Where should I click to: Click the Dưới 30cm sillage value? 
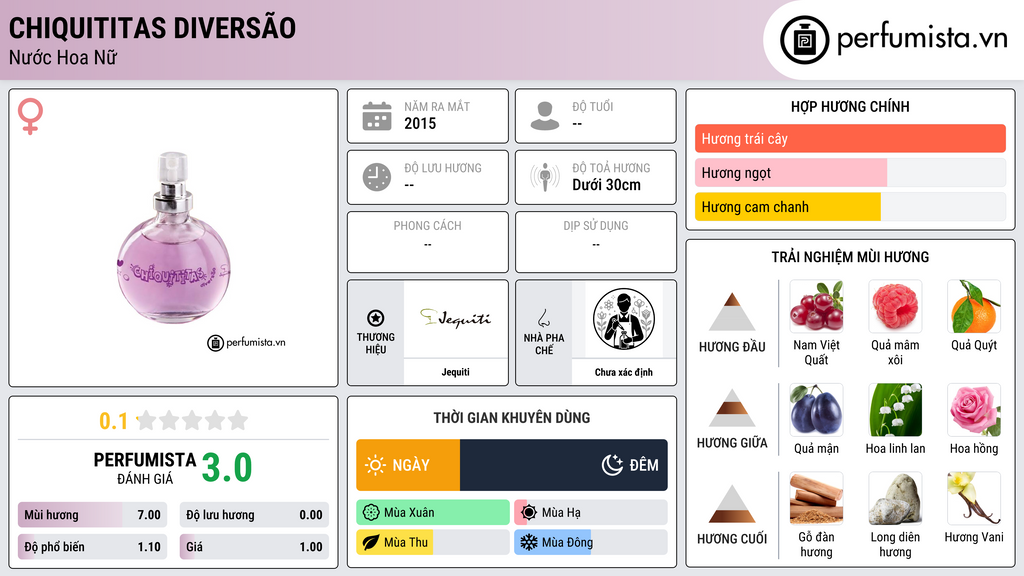606,185
